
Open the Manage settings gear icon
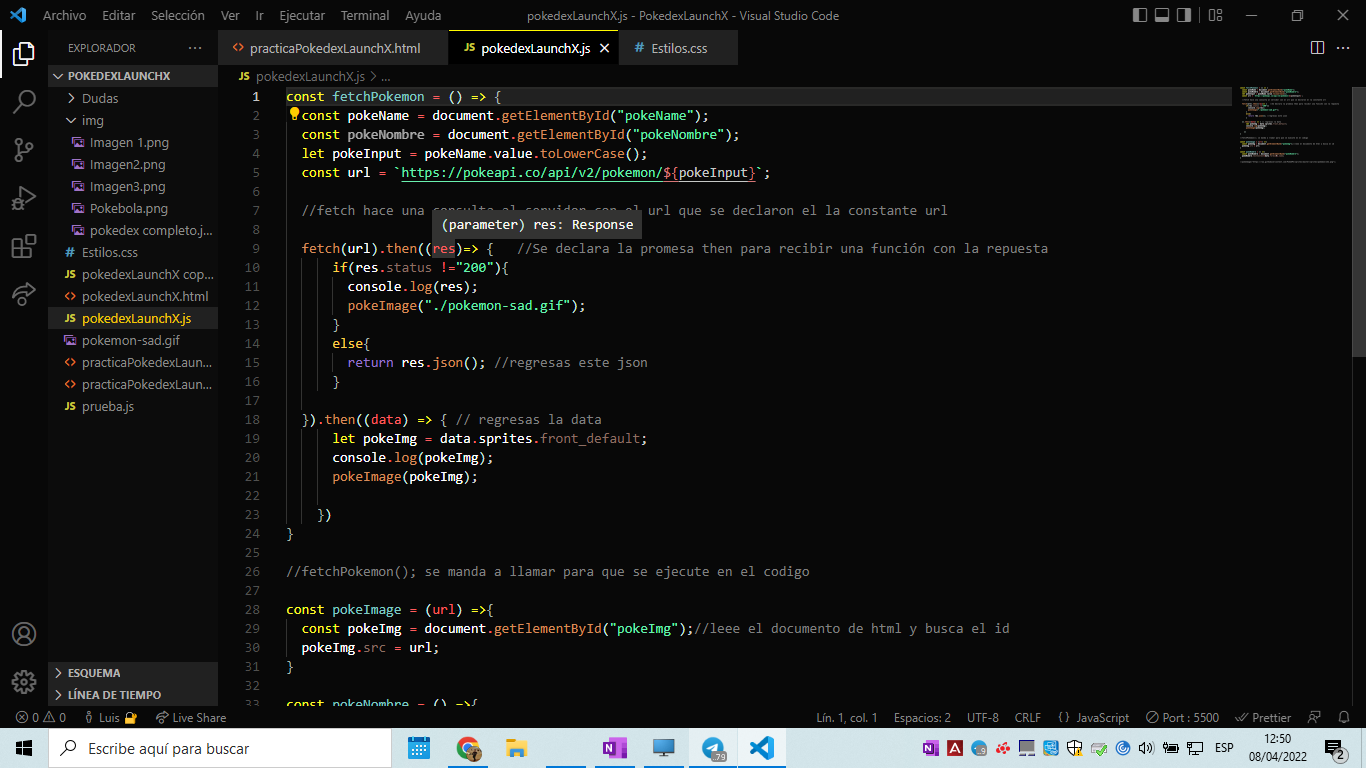coord(23,683)
